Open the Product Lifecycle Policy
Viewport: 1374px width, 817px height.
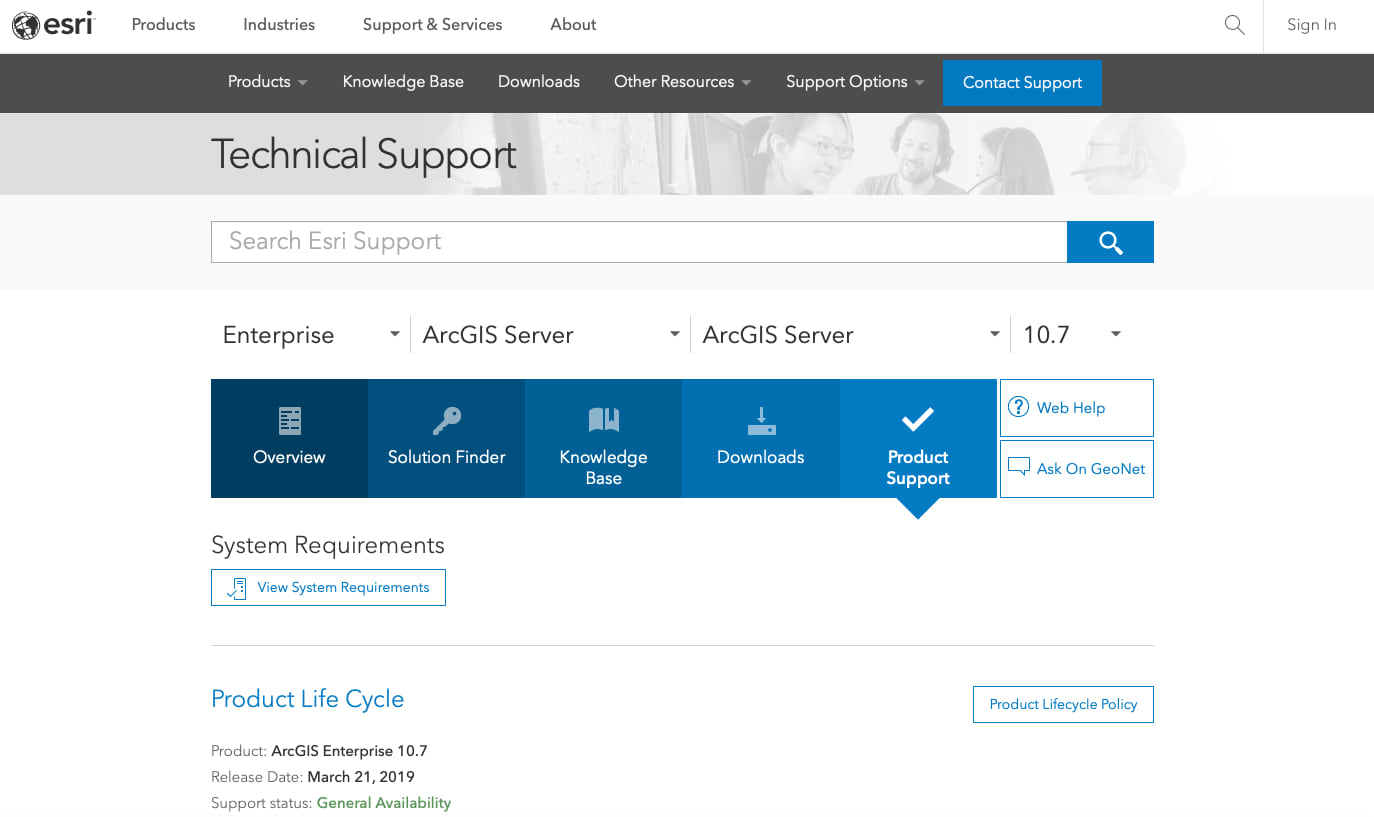1063,704
